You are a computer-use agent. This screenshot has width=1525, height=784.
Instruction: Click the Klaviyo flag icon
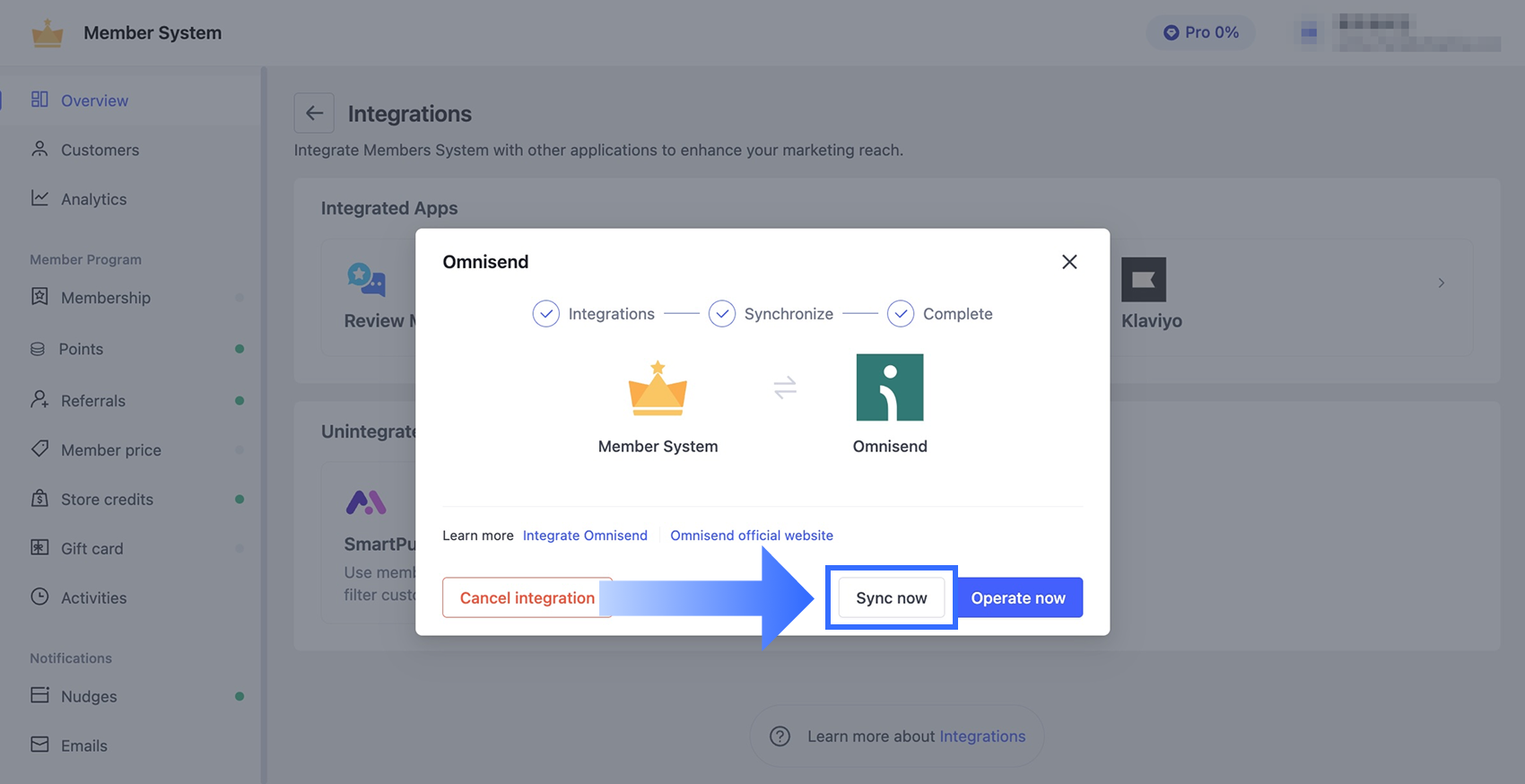[x=1144, y=280]
